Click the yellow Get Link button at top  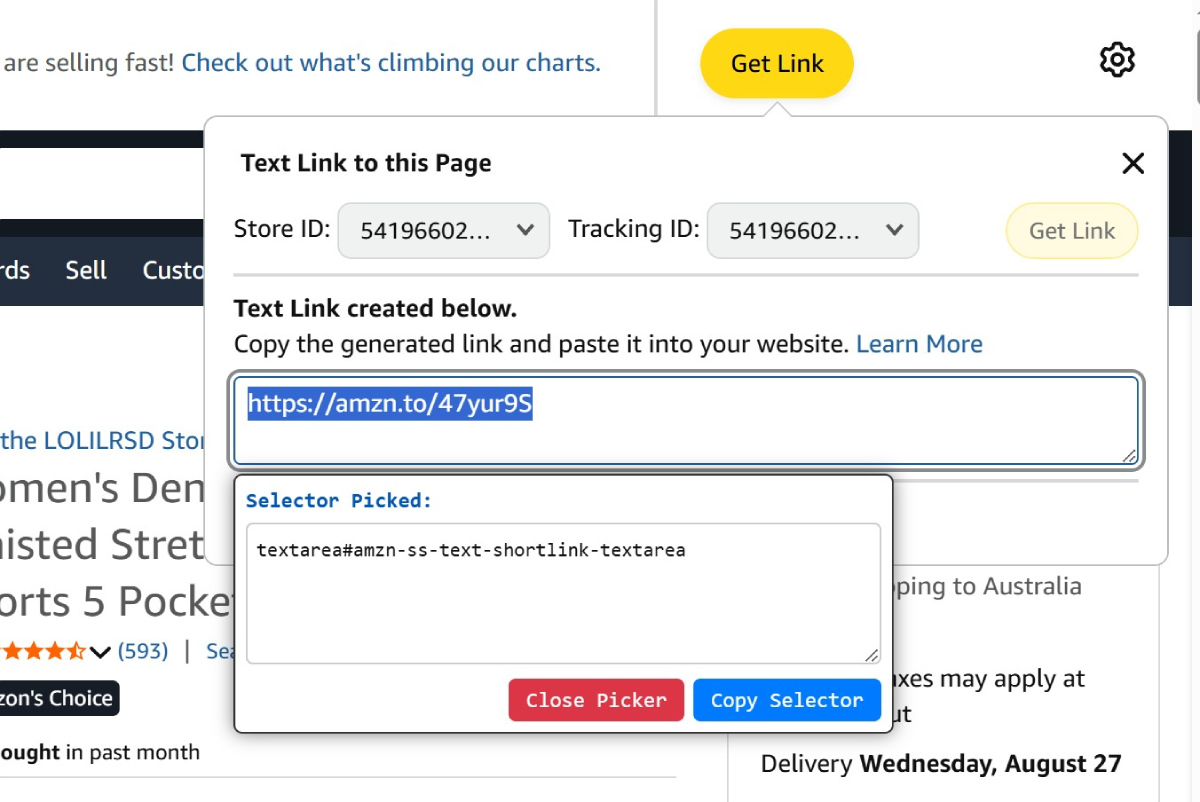(x=777, y=63)
